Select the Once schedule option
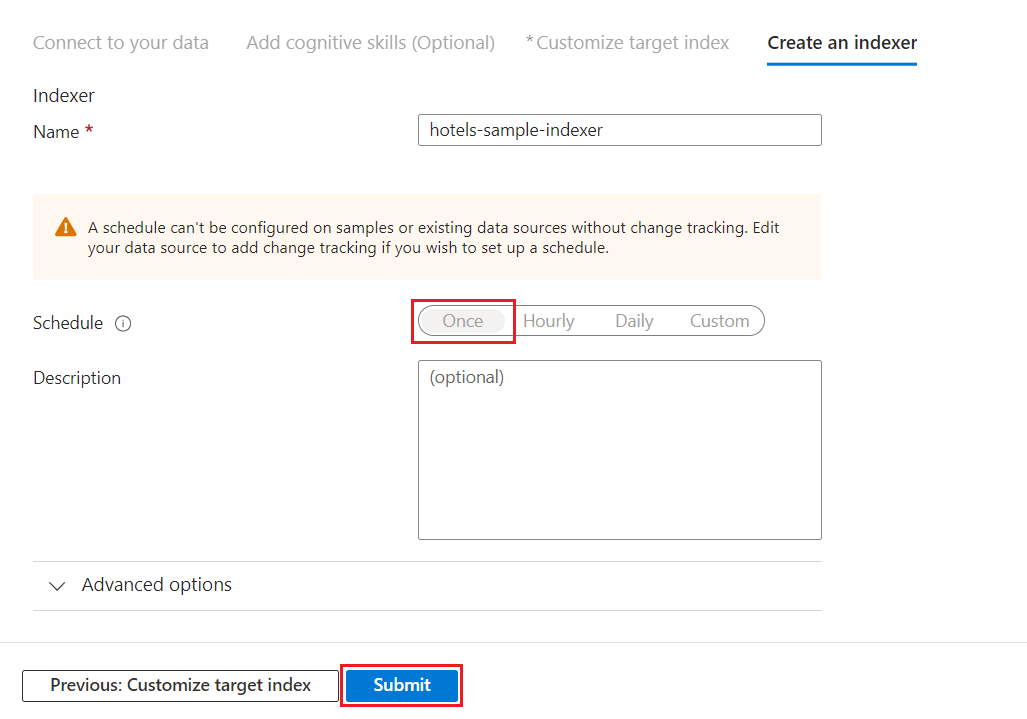 pos(463,321)
